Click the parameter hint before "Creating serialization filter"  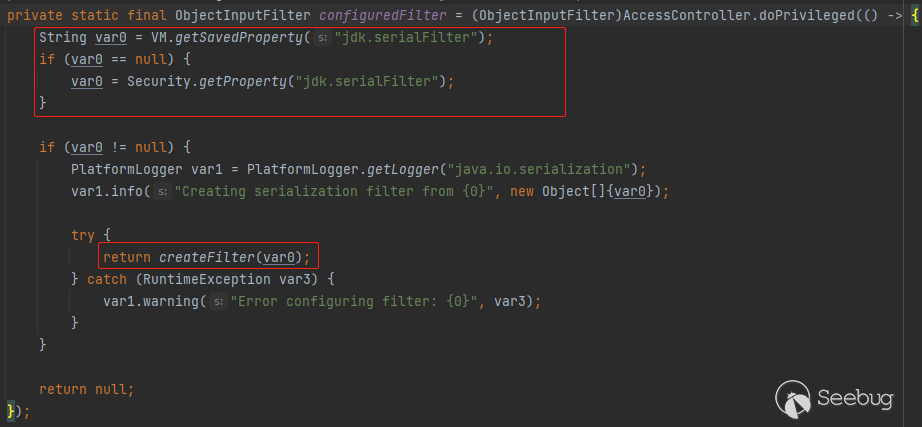click(162, 191)
